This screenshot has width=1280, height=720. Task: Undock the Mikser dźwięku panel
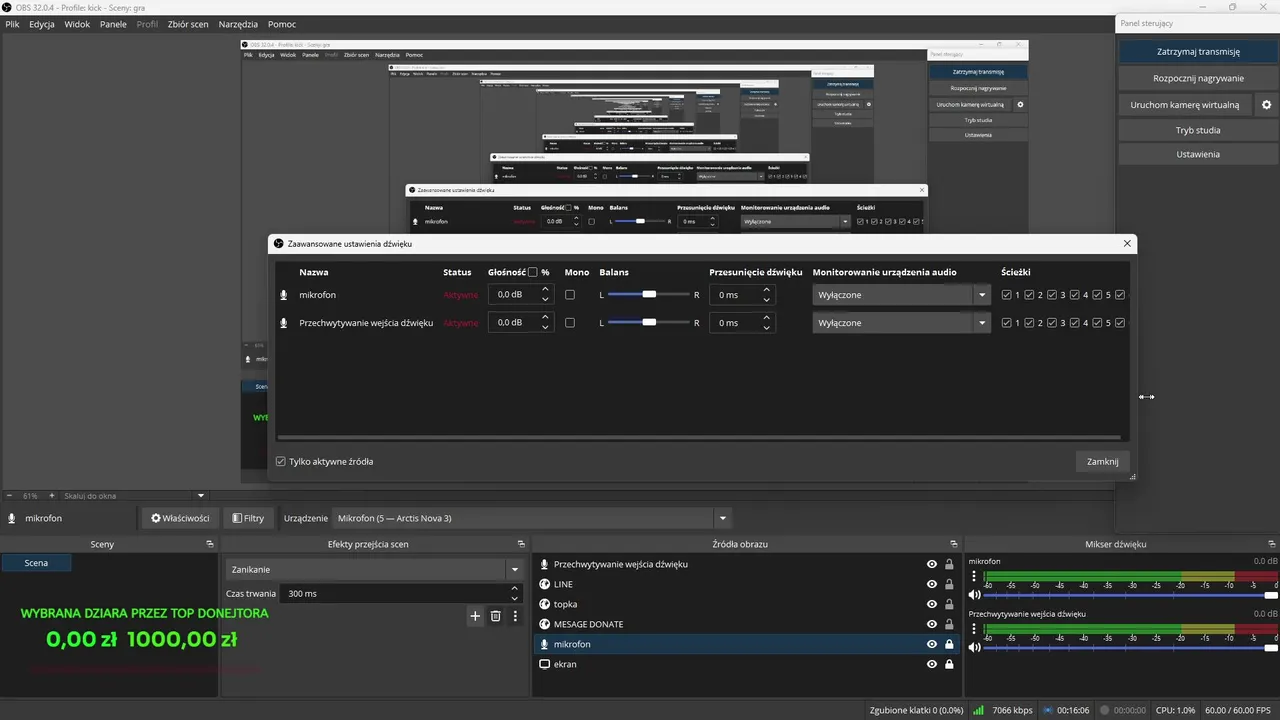click(1270, 544)
